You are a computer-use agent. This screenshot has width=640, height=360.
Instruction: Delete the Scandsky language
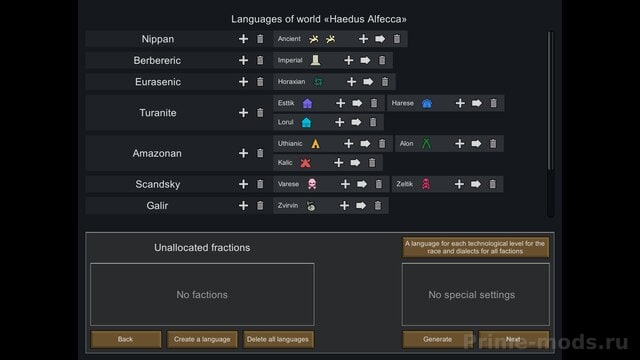click(x=260, y=184)
